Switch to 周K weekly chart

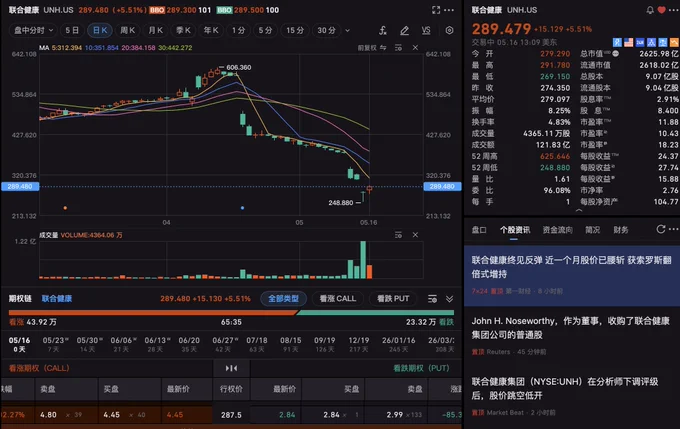tap(128, 30)
